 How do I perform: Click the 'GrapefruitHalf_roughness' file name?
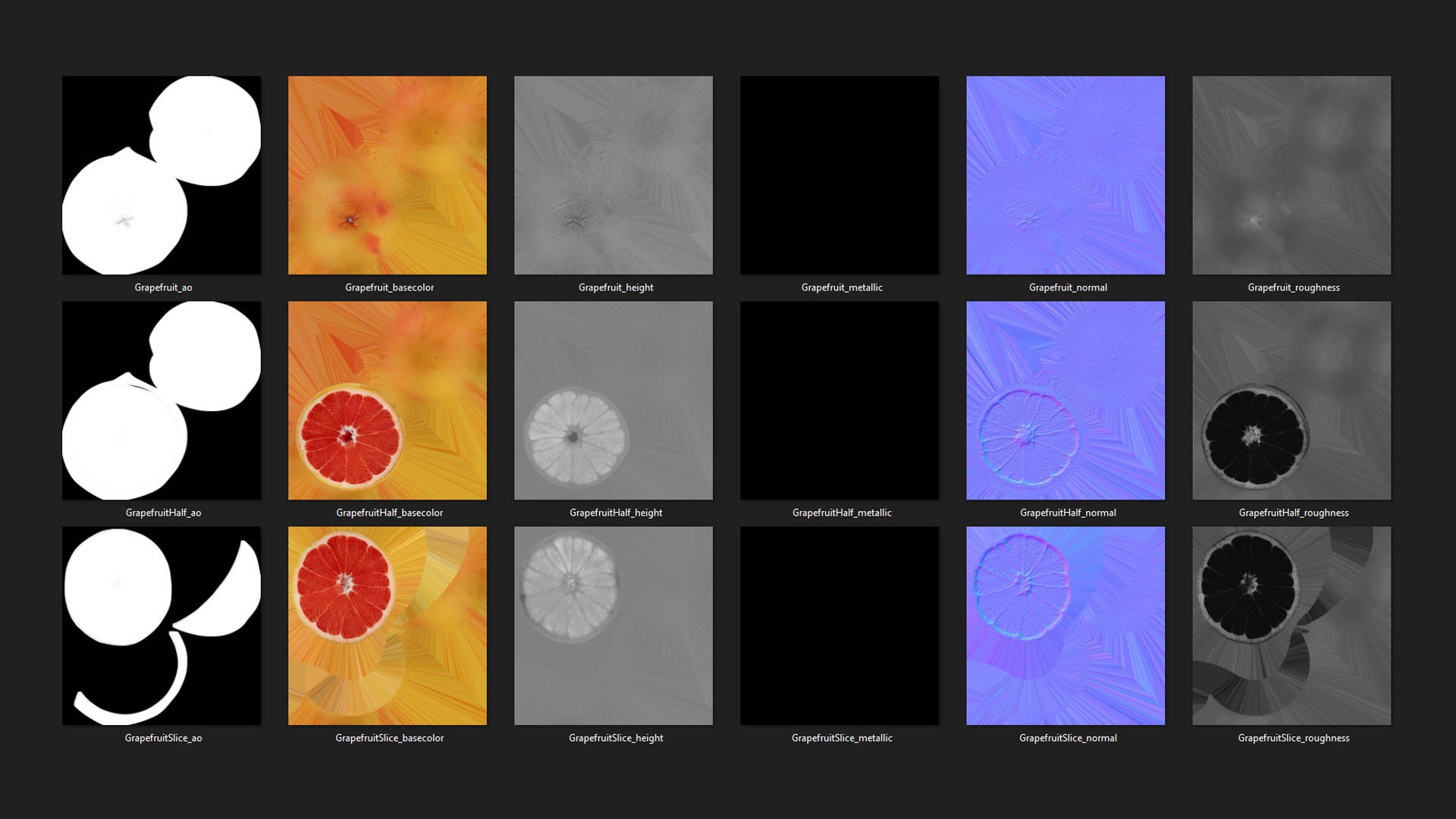[x=1294, y=513]
